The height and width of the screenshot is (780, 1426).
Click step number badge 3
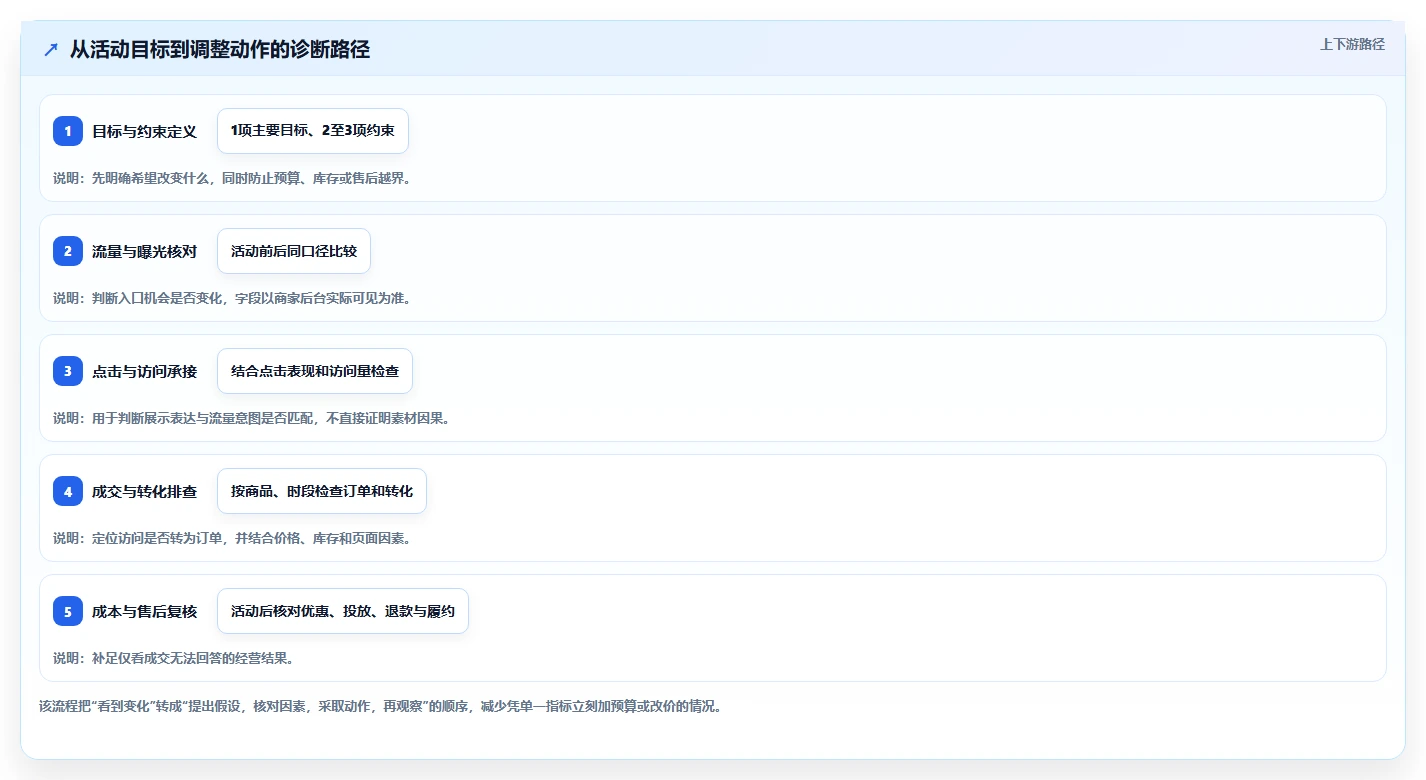(68, 371)
